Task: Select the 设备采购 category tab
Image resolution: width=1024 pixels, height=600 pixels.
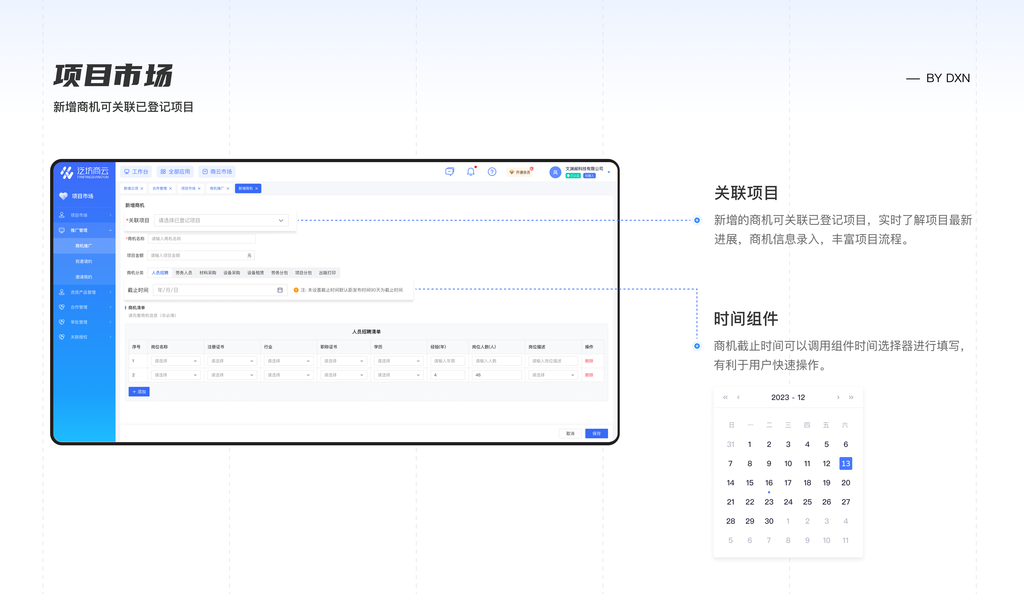Action: [x=232, y=273]
